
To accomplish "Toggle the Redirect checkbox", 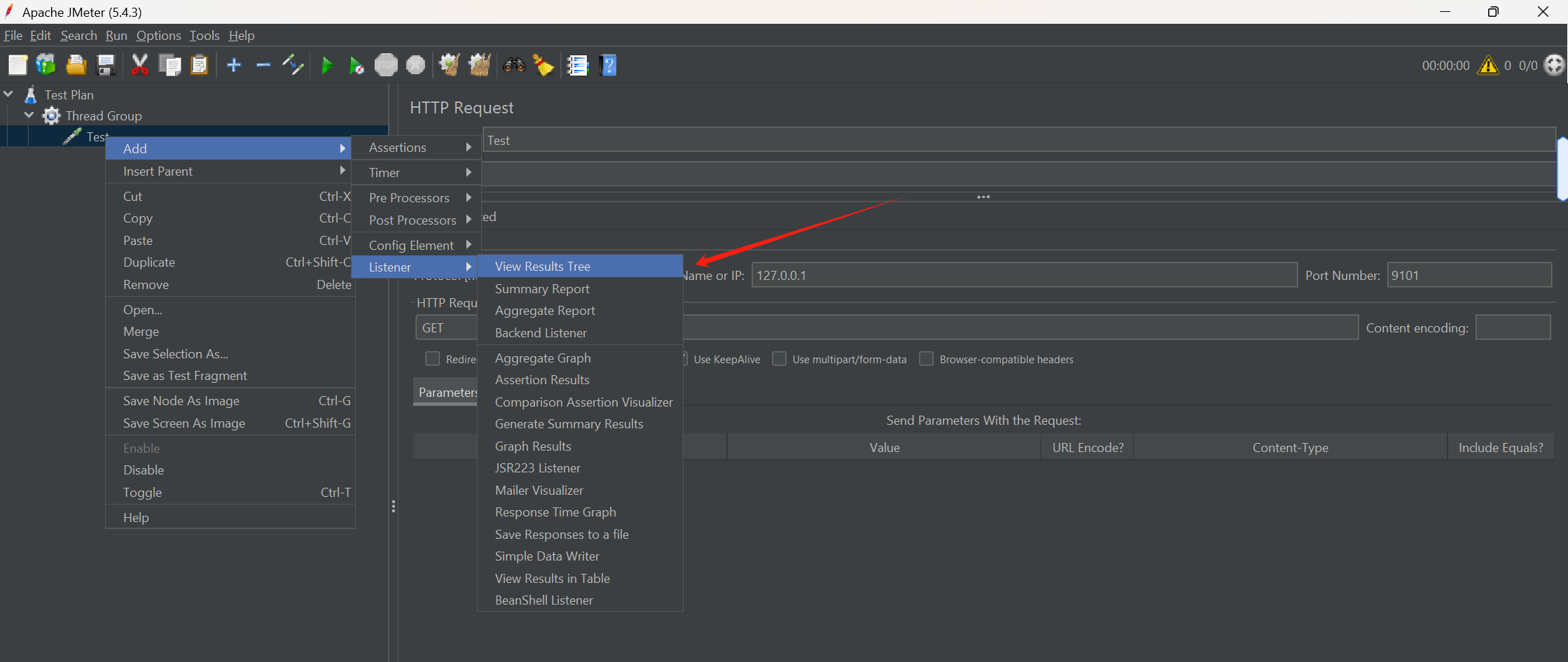I will pos(433,359).
